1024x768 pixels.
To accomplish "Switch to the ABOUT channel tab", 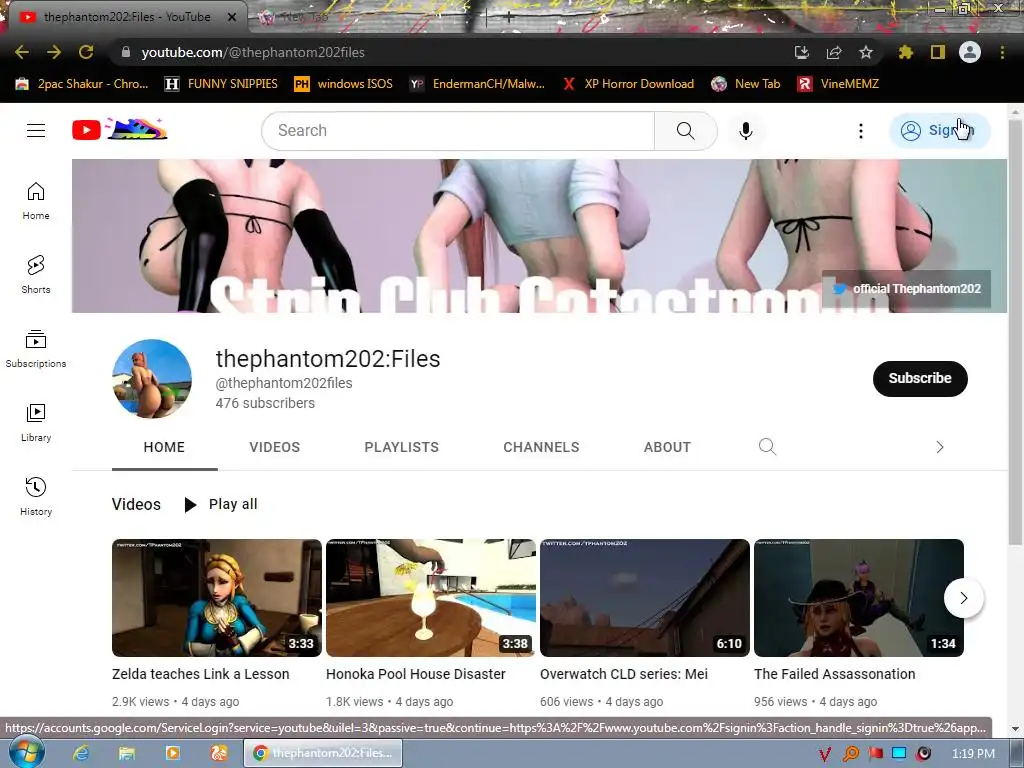I will [x=667, y=447].
